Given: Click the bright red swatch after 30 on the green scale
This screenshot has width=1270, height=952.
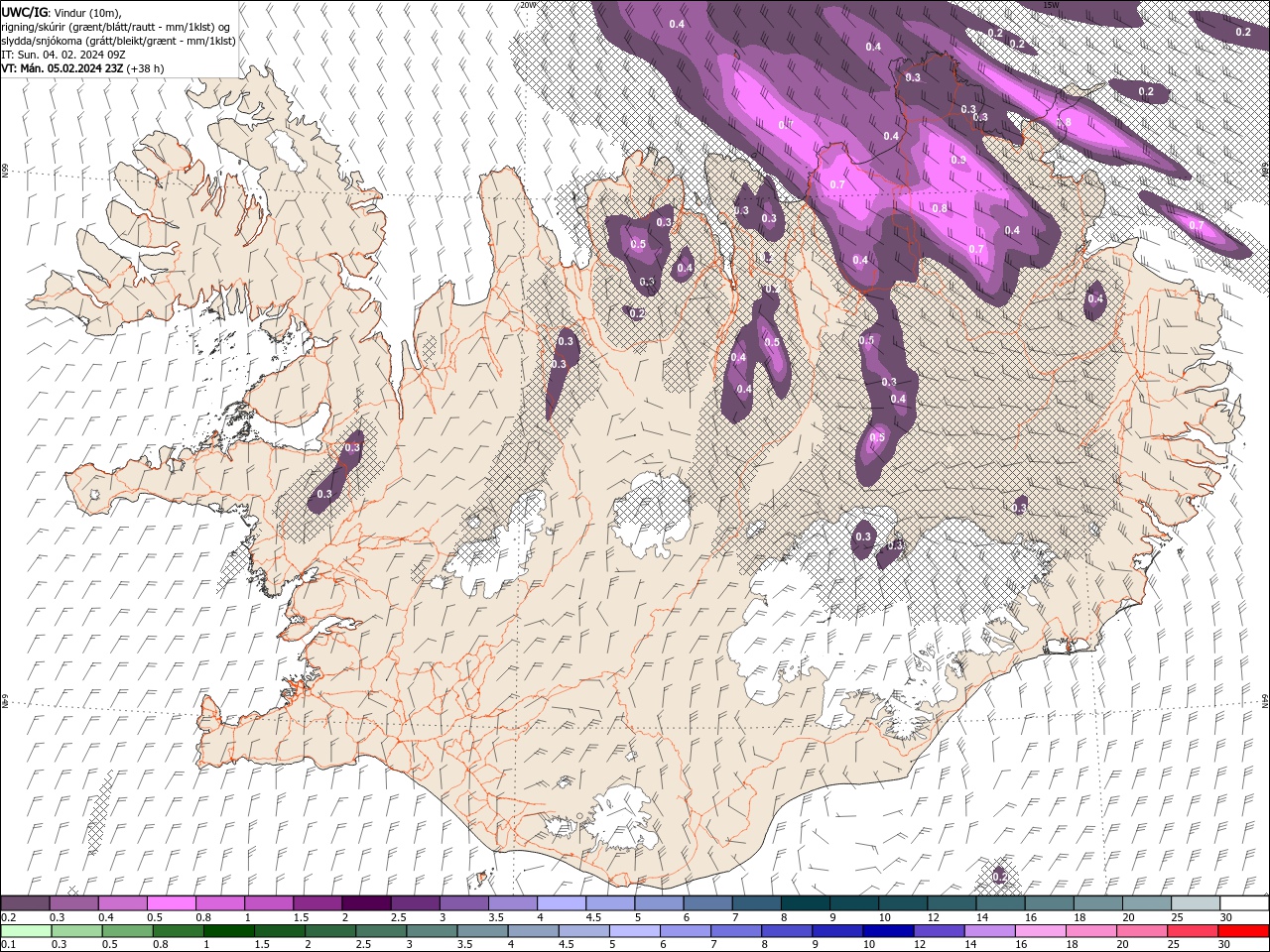Looking at the screenshot, I should [1244, 931].
